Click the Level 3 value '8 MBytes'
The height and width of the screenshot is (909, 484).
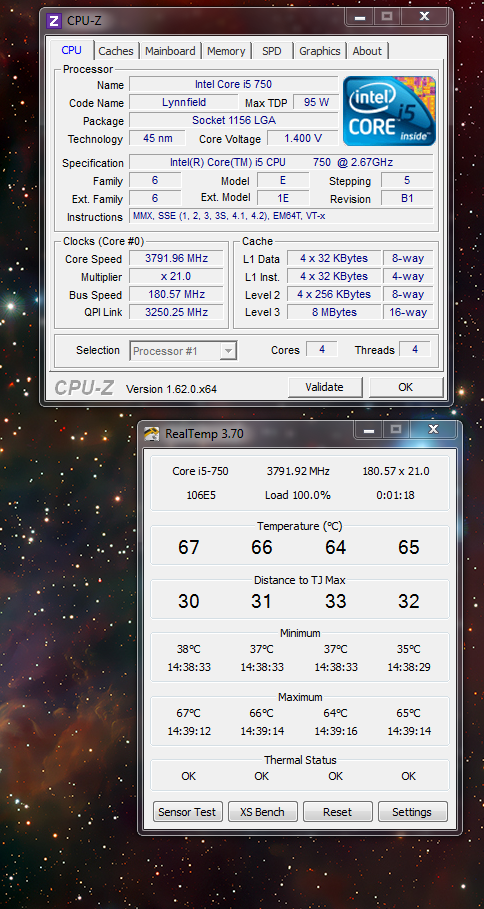pos(334,312)
